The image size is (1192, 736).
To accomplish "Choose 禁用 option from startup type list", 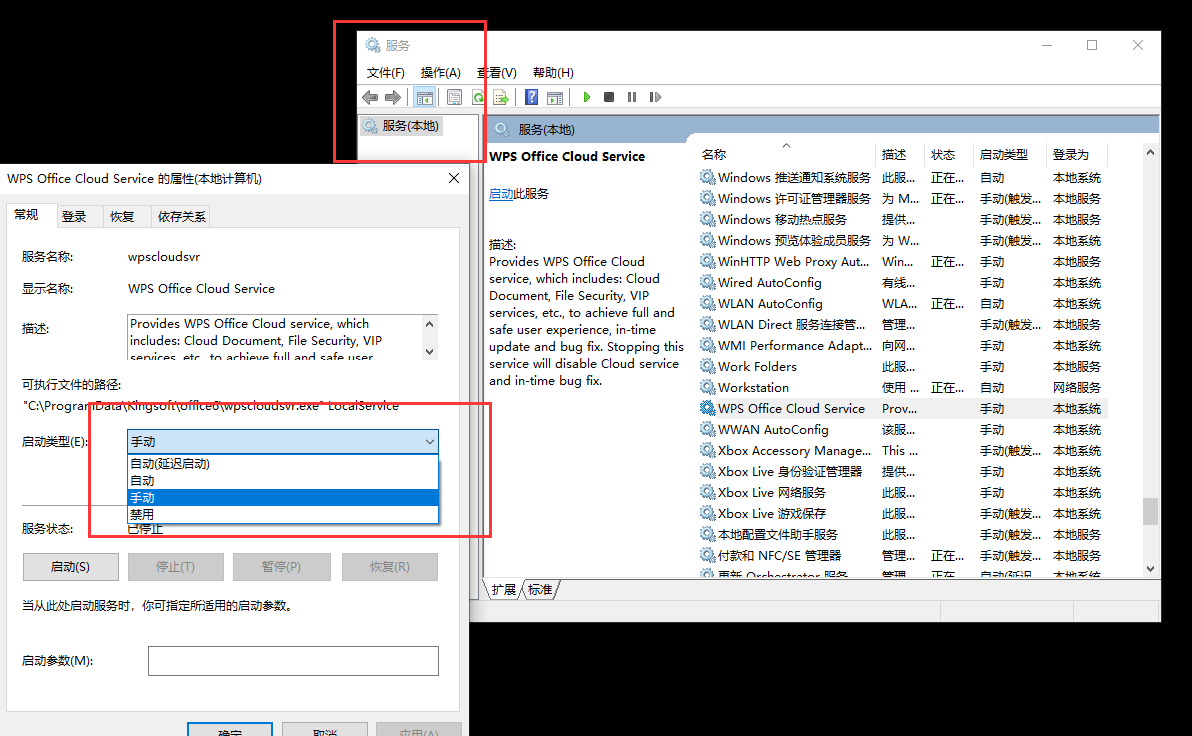I will click(x=283, y=514).
